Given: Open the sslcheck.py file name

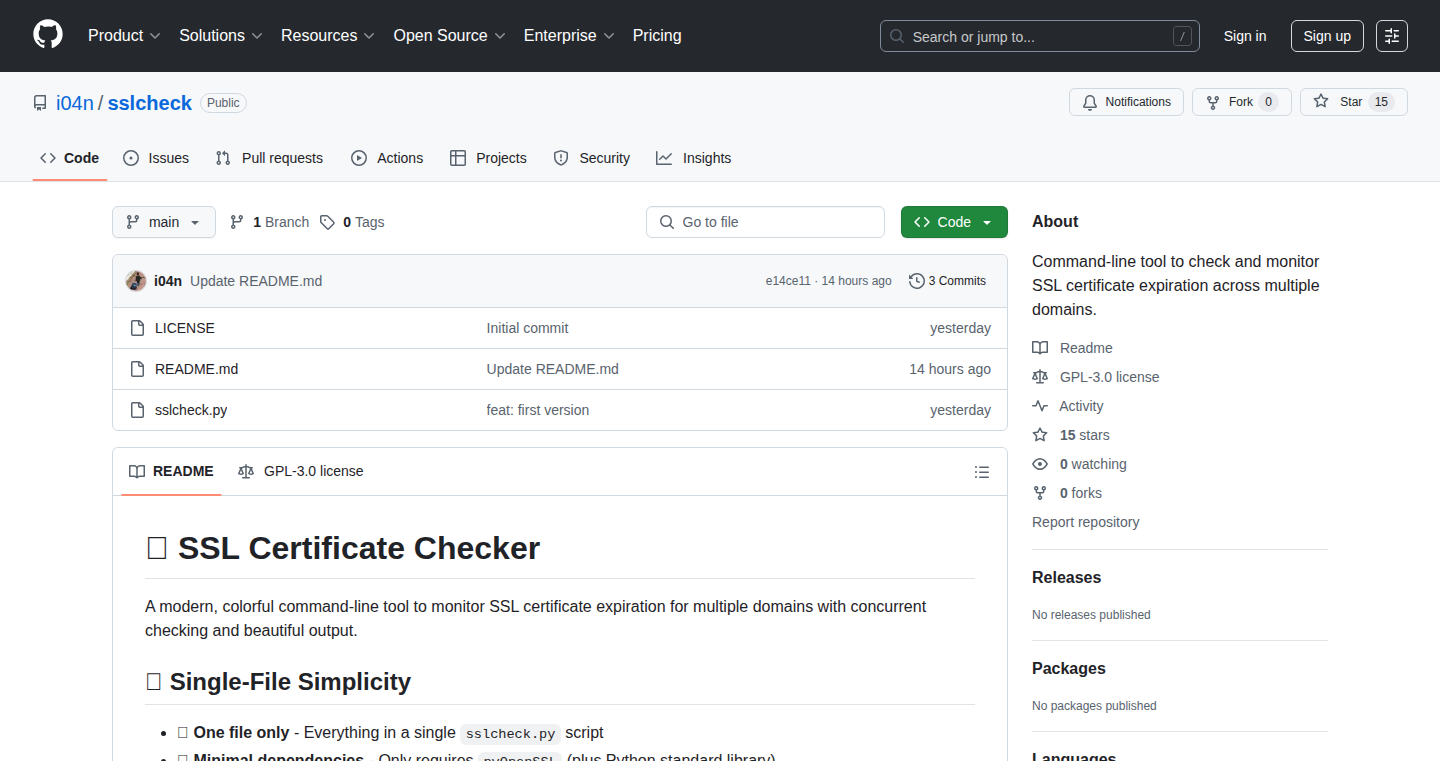Looking at the screenshot, I should pyautogui.click(x=191, y=410).
